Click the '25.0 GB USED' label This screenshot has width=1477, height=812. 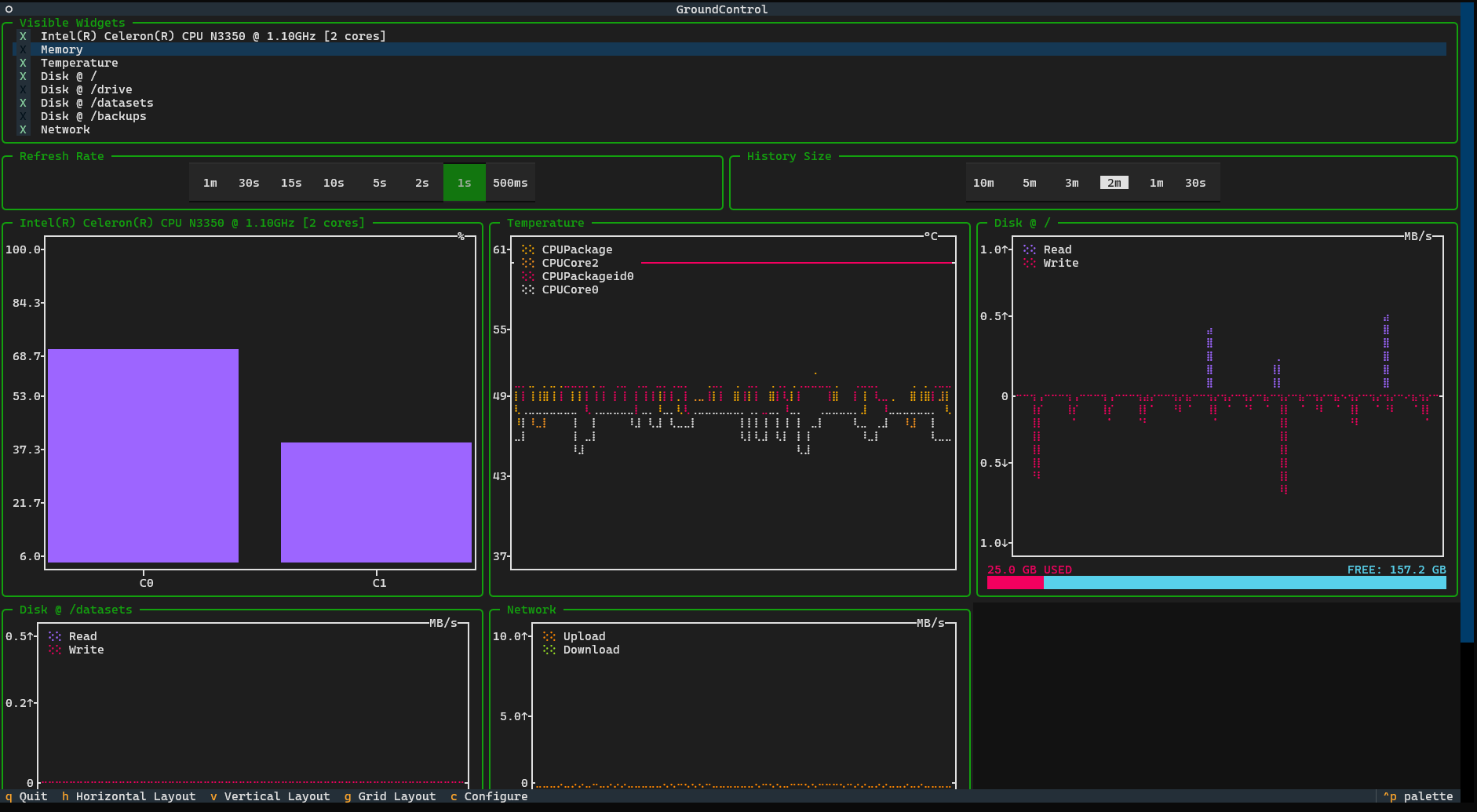click(1030, 570)
